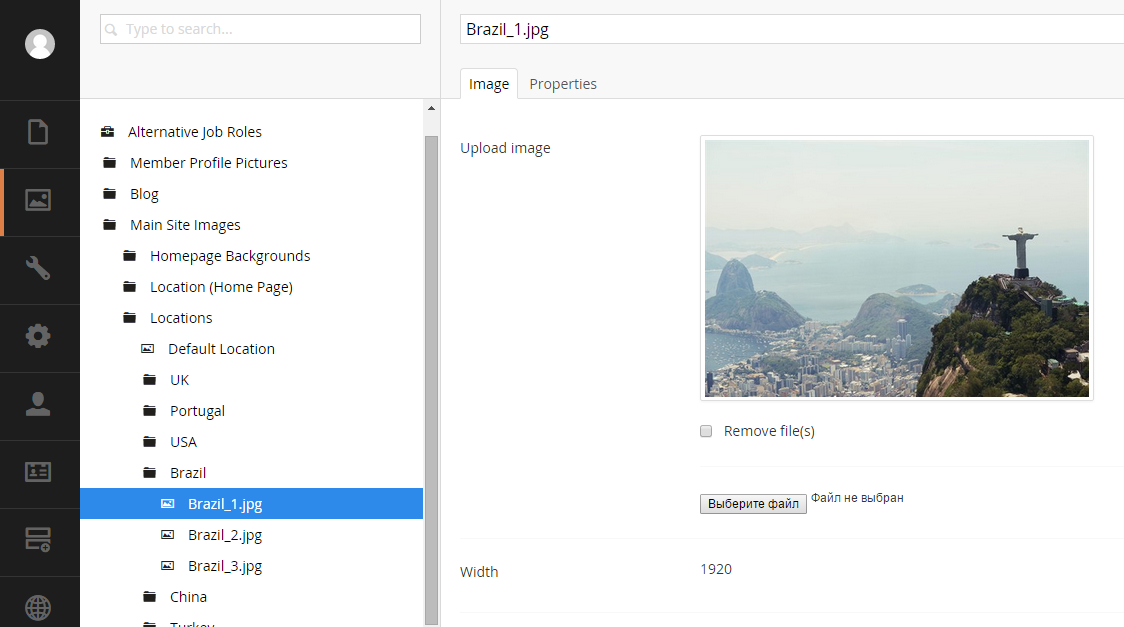Image resolution: width=1124 pixels, height=627 pixels.
Task: Click the Default Location image icon
Action: pyautogui.click(x=148, y=349)
